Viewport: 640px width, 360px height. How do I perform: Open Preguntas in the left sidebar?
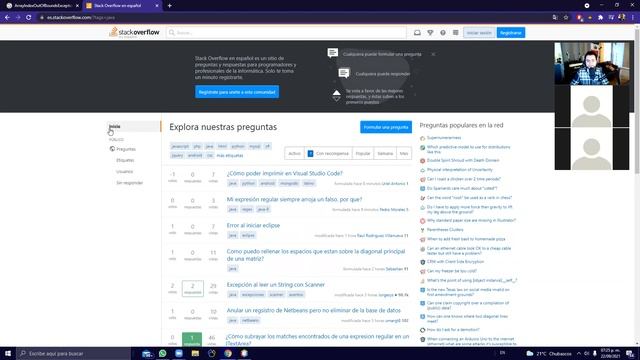coord(126,149)
